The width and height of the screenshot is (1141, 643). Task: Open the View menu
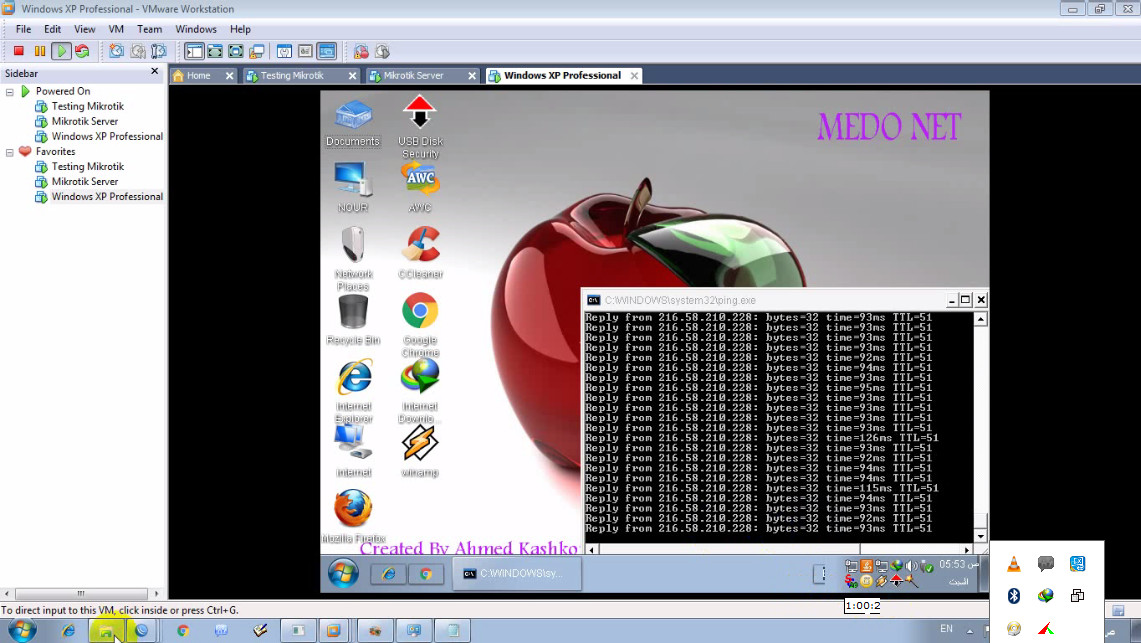(84, 29)
